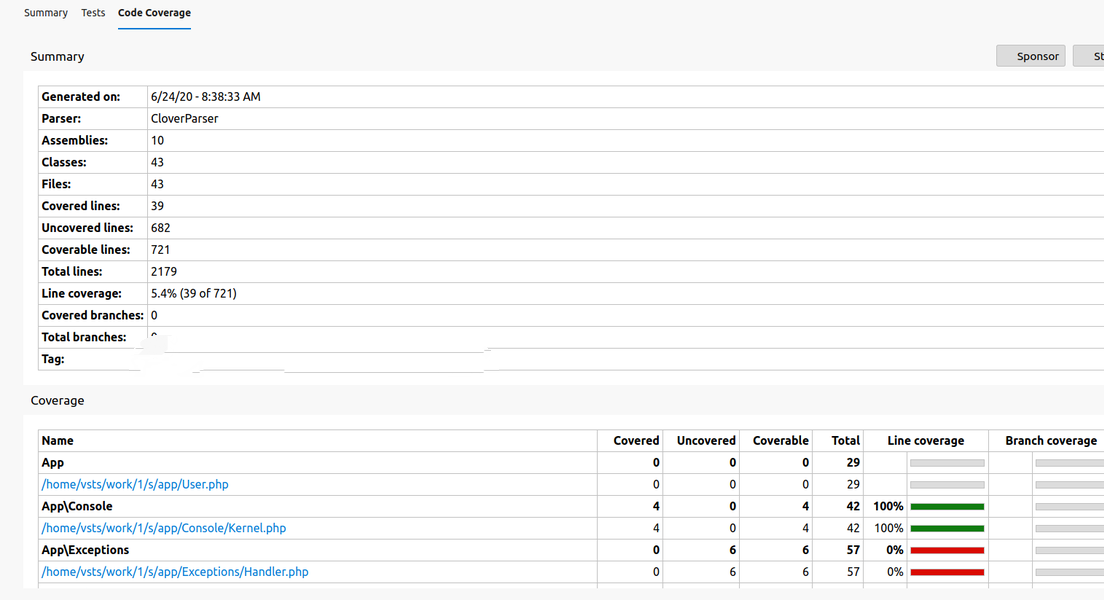1104x600 pixels.
Task: Switch to the Tests tab
Action: point(93,12)
